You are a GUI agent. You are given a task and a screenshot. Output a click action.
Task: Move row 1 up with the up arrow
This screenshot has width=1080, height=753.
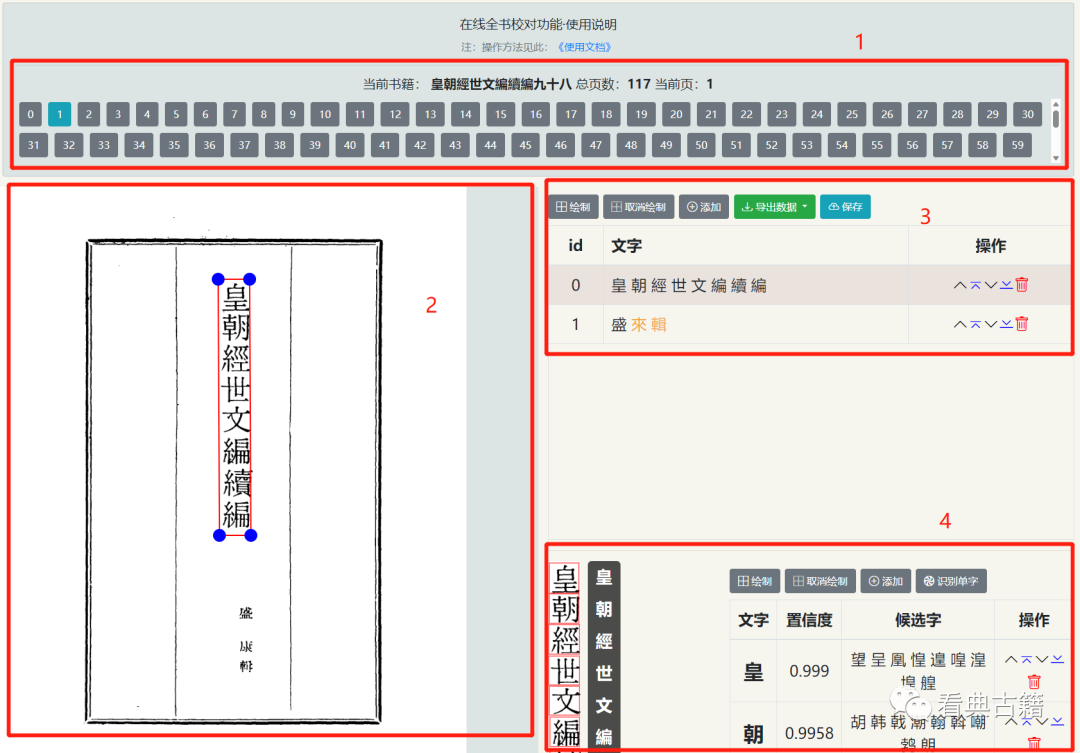(960, 324)
